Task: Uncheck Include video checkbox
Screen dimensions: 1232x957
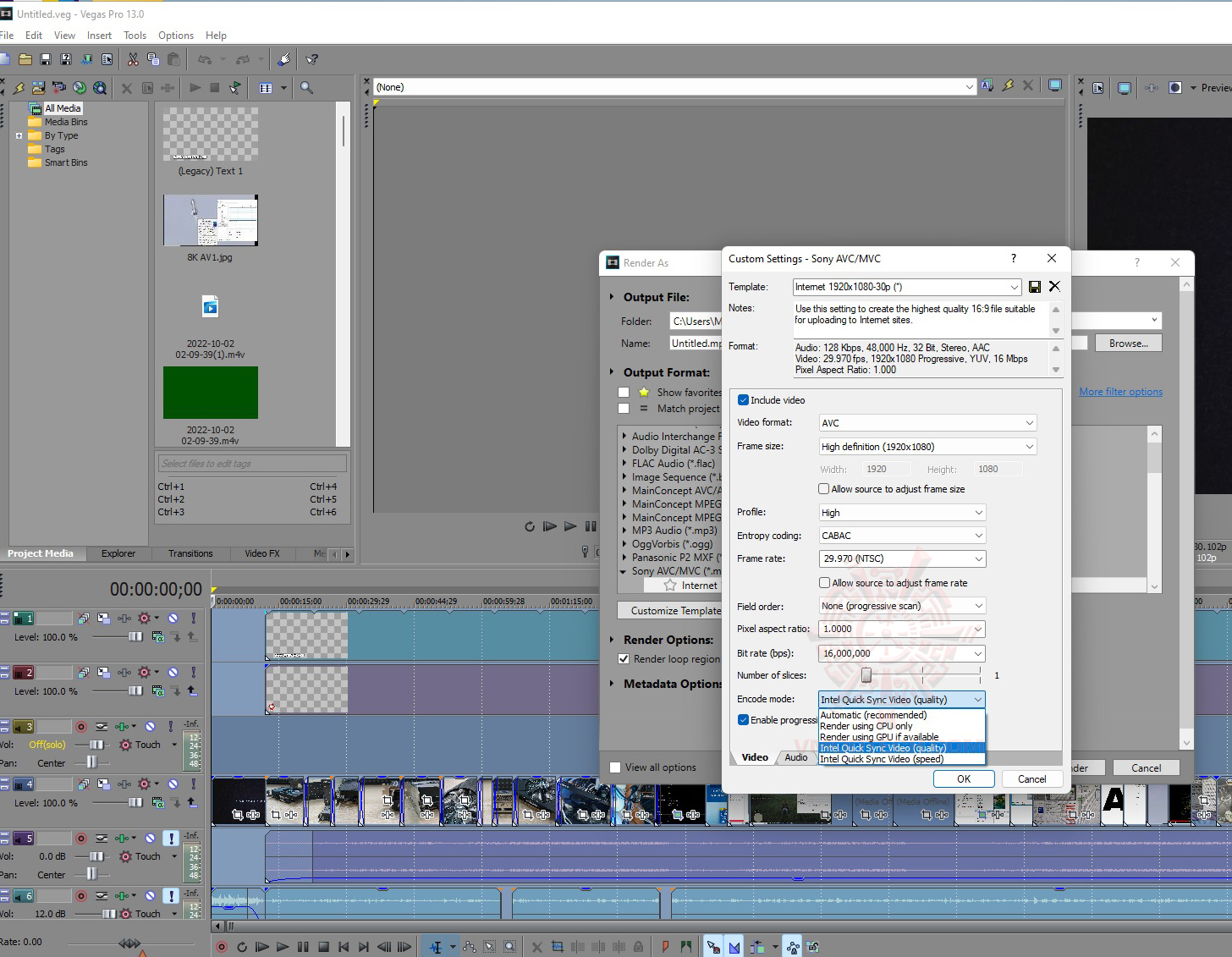Action: [x=743, y=400]
